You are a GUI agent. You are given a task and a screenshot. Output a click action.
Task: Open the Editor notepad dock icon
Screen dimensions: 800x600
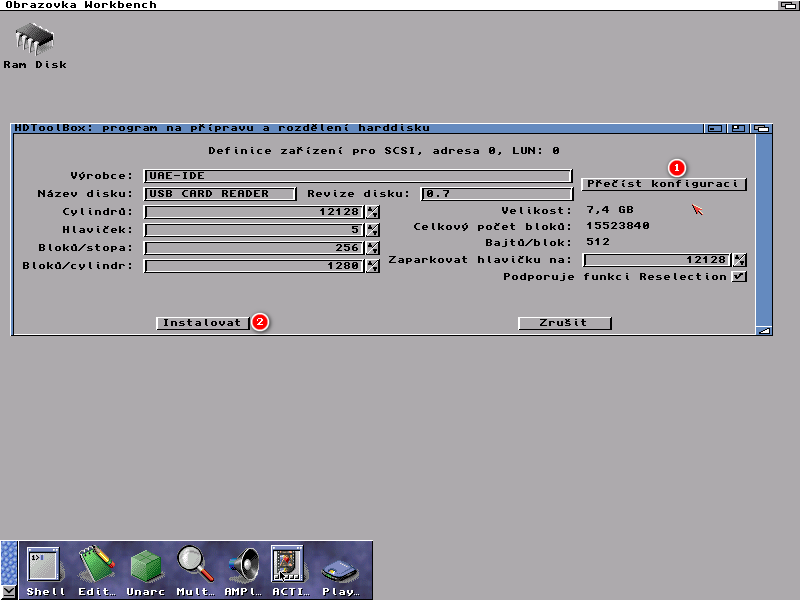click(97, 567)
